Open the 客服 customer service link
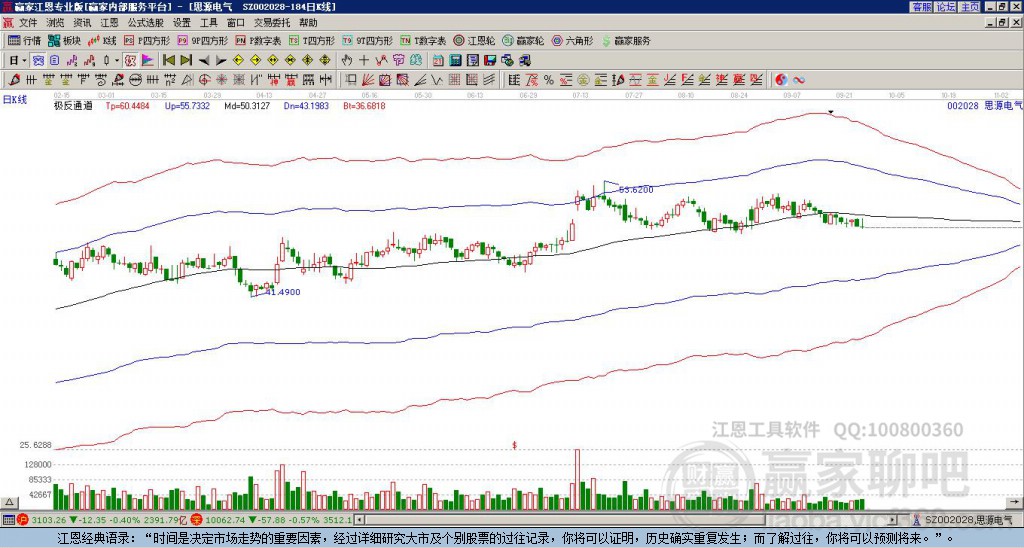The width and height of the screenshot is (1024, 548). 921,7
